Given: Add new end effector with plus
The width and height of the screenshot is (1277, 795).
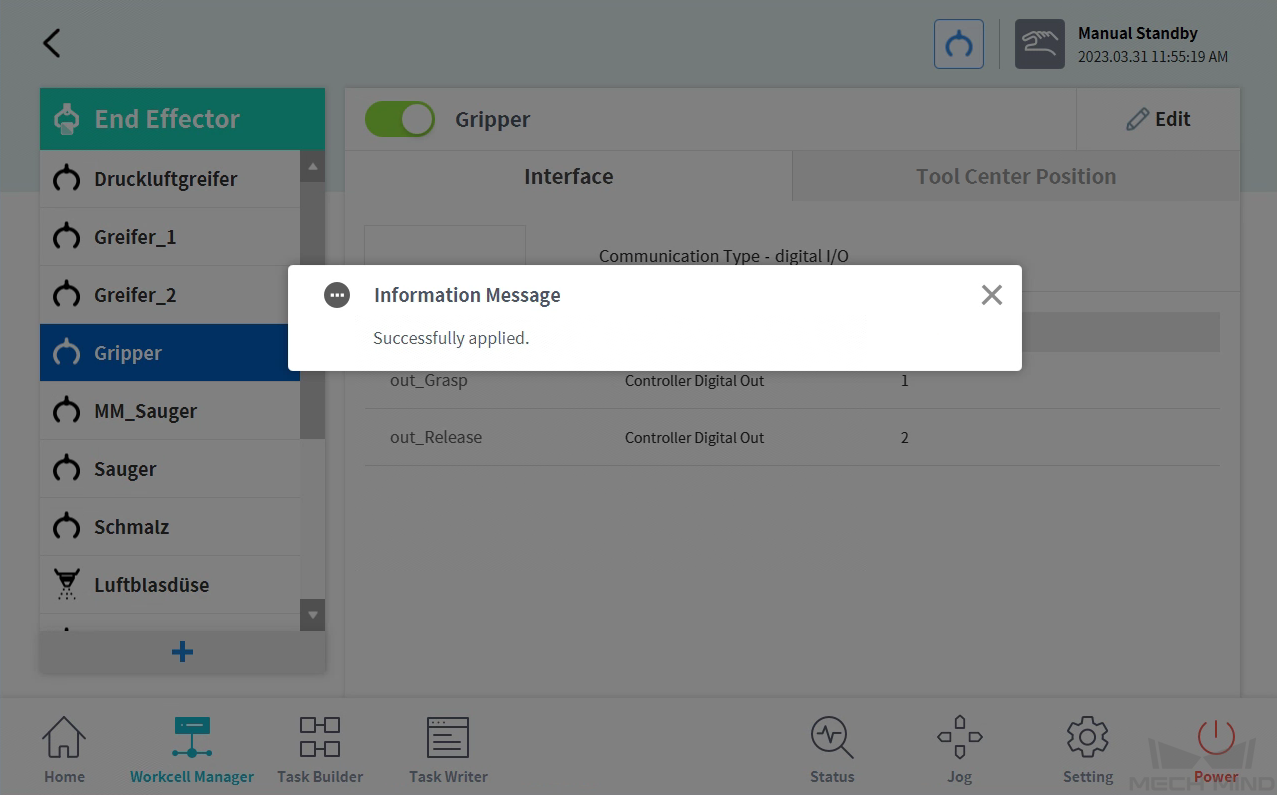Looking at the screenshot, I should pos(182,652).
